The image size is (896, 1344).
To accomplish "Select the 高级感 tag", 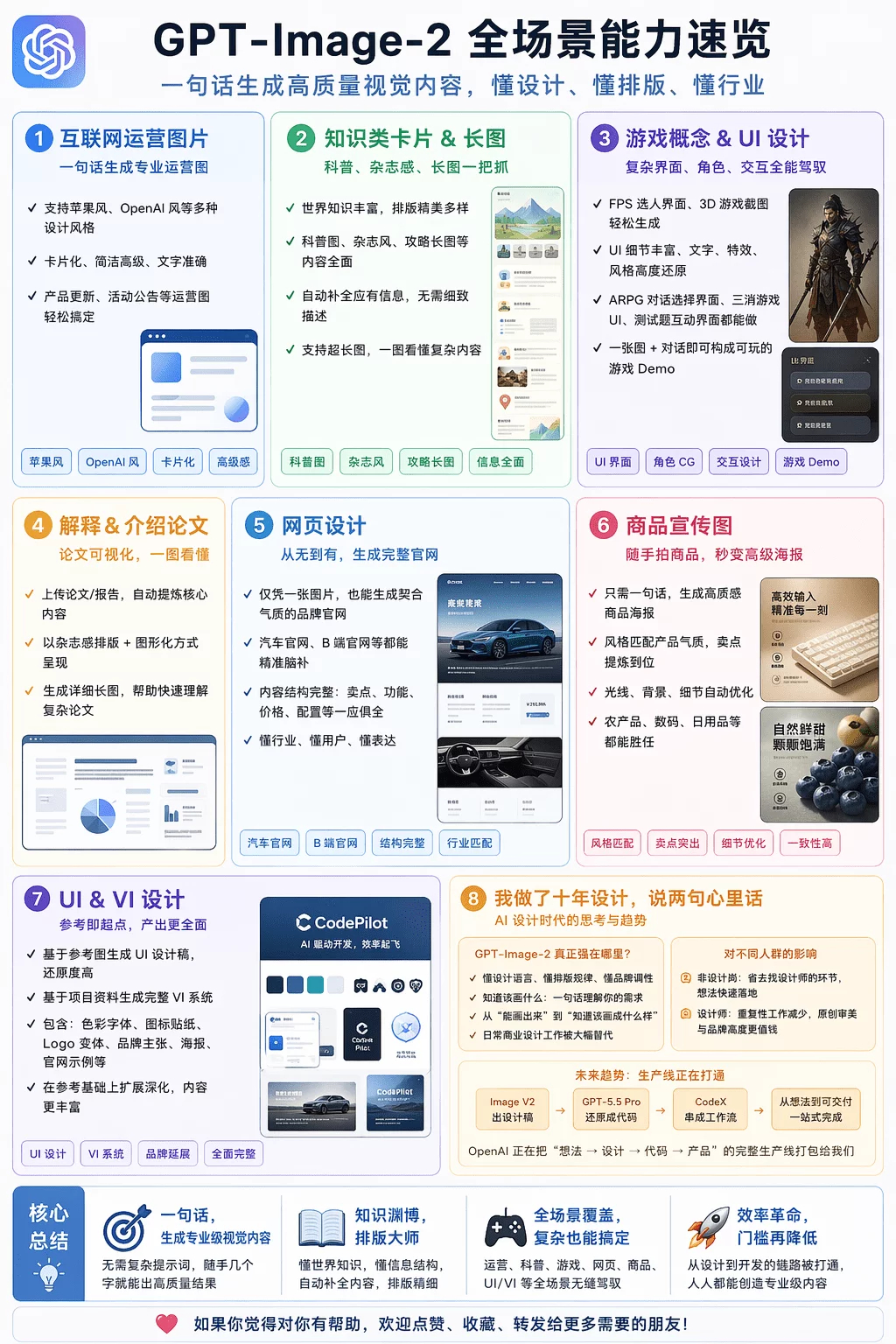I will coord(234,462).
